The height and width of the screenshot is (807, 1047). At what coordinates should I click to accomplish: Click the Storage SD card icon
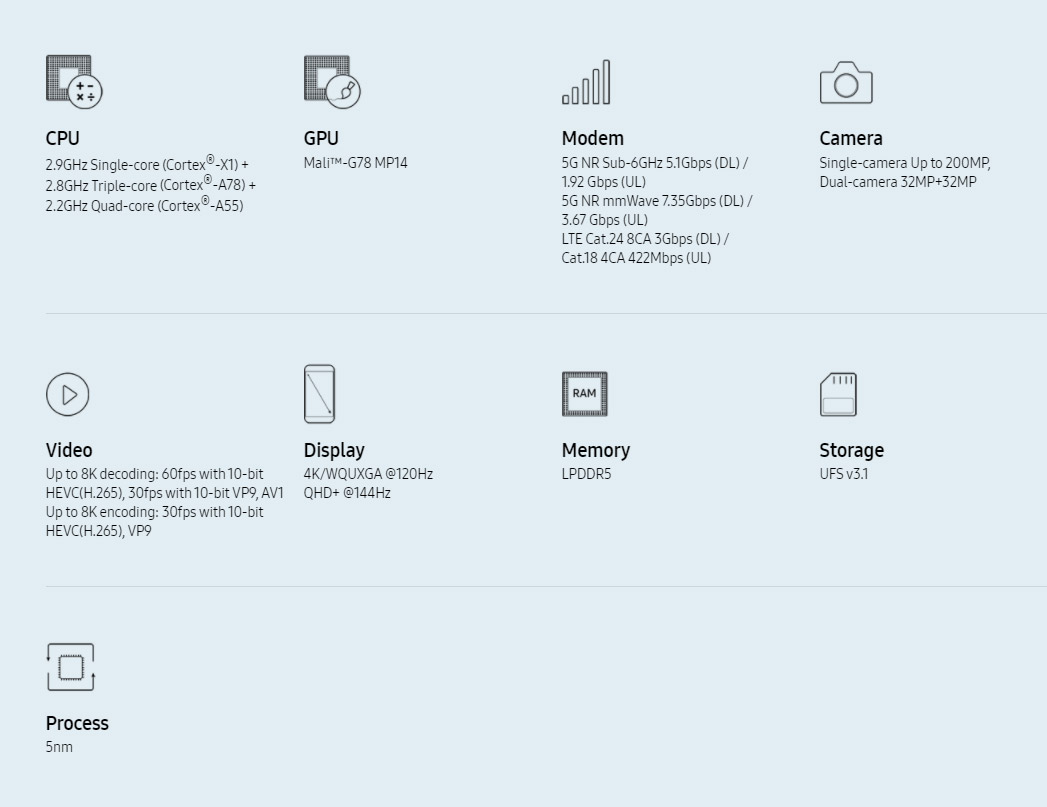coord(838,394)
